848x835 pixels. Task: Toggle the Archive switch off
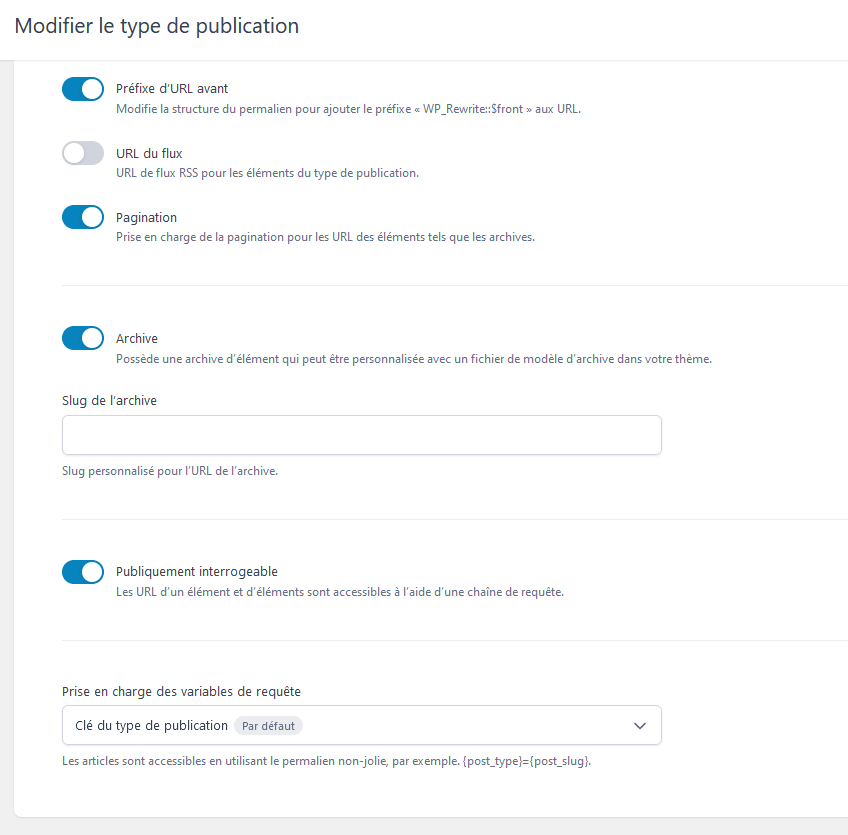pyautogui.click(x=83, y=339)
